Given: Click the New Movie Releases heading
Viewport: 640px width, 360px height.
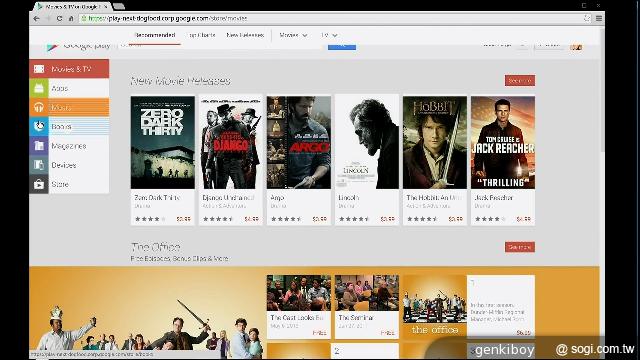Looking at the screenshot, I should (180, 81).
